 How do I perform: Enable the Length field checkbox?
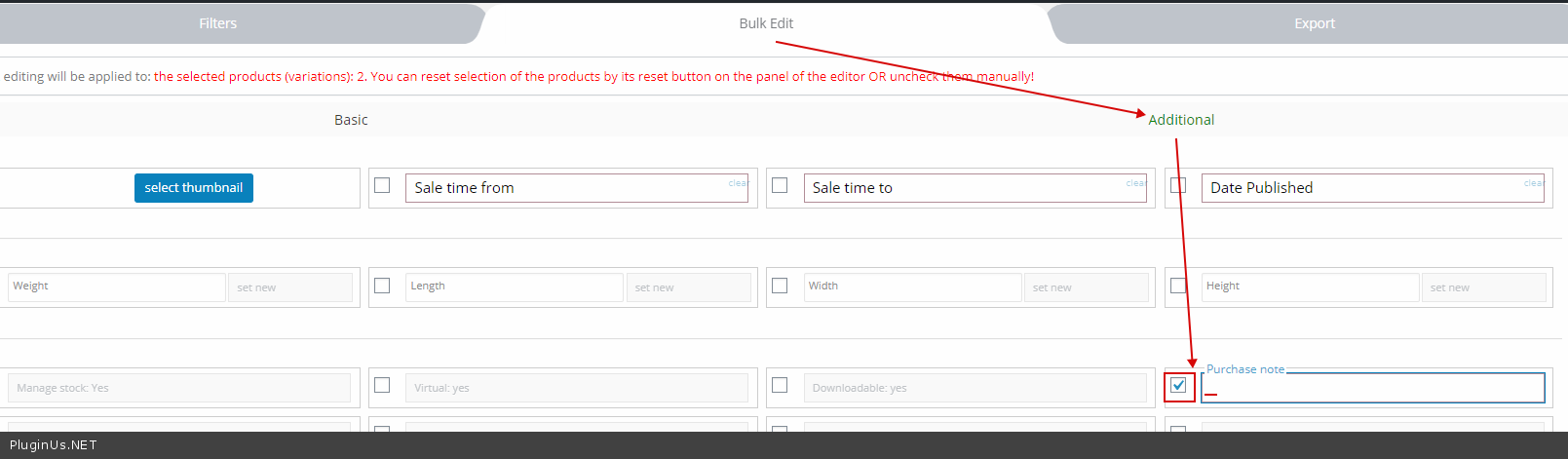pyautogui.click(x=382, y=286)
